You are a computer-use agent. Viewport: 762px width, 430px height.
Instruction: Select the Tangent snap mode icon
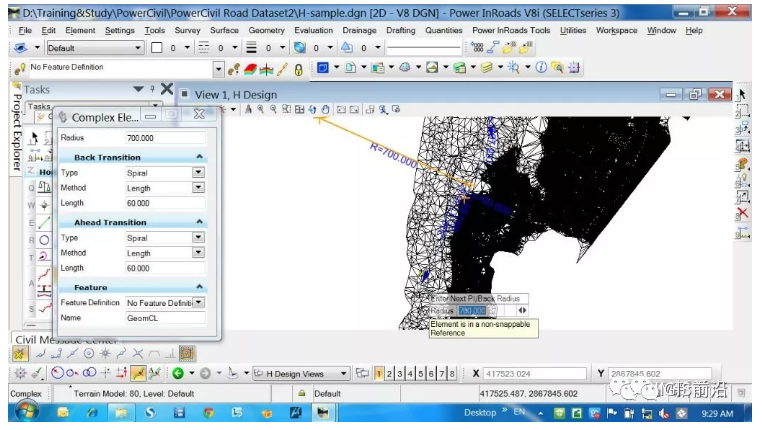click(x=154, y=353)
